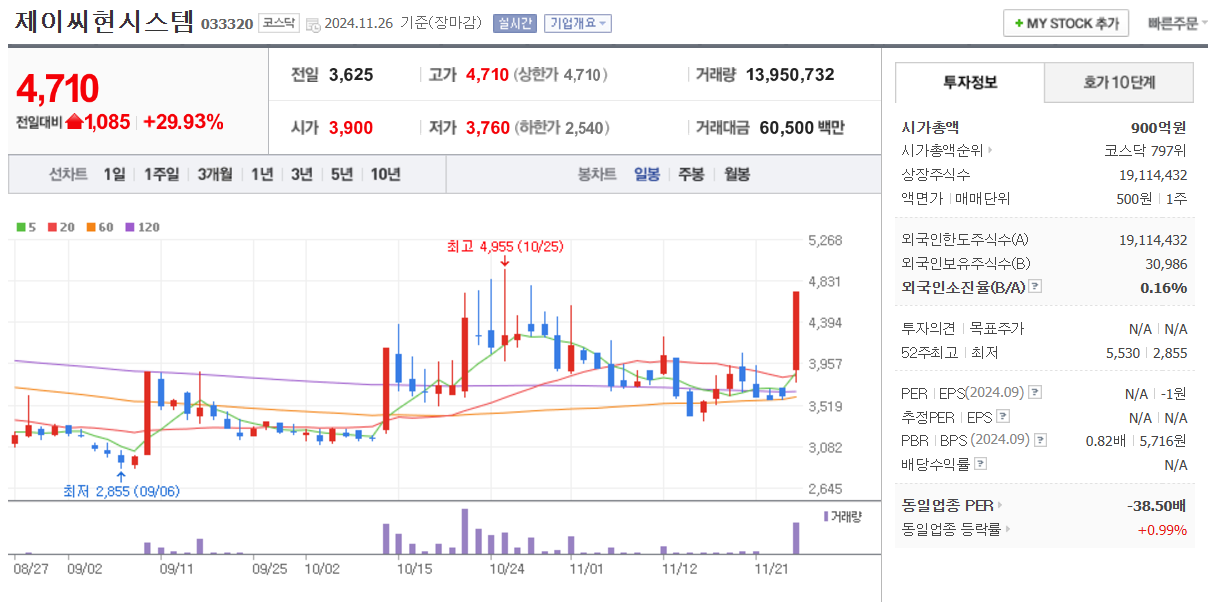Click the 동일업종 PER link

coord(947,505)
